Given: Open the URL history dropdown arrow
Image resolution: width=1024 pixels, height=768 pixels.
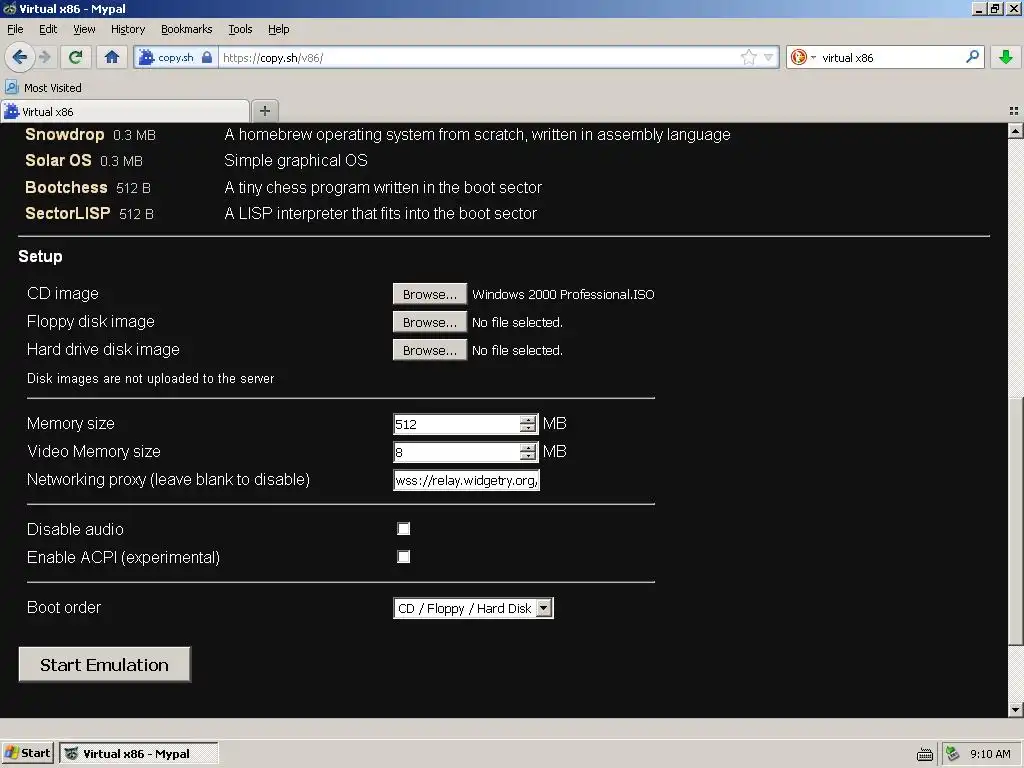Looking at the screenshot, I should point(769,57).
